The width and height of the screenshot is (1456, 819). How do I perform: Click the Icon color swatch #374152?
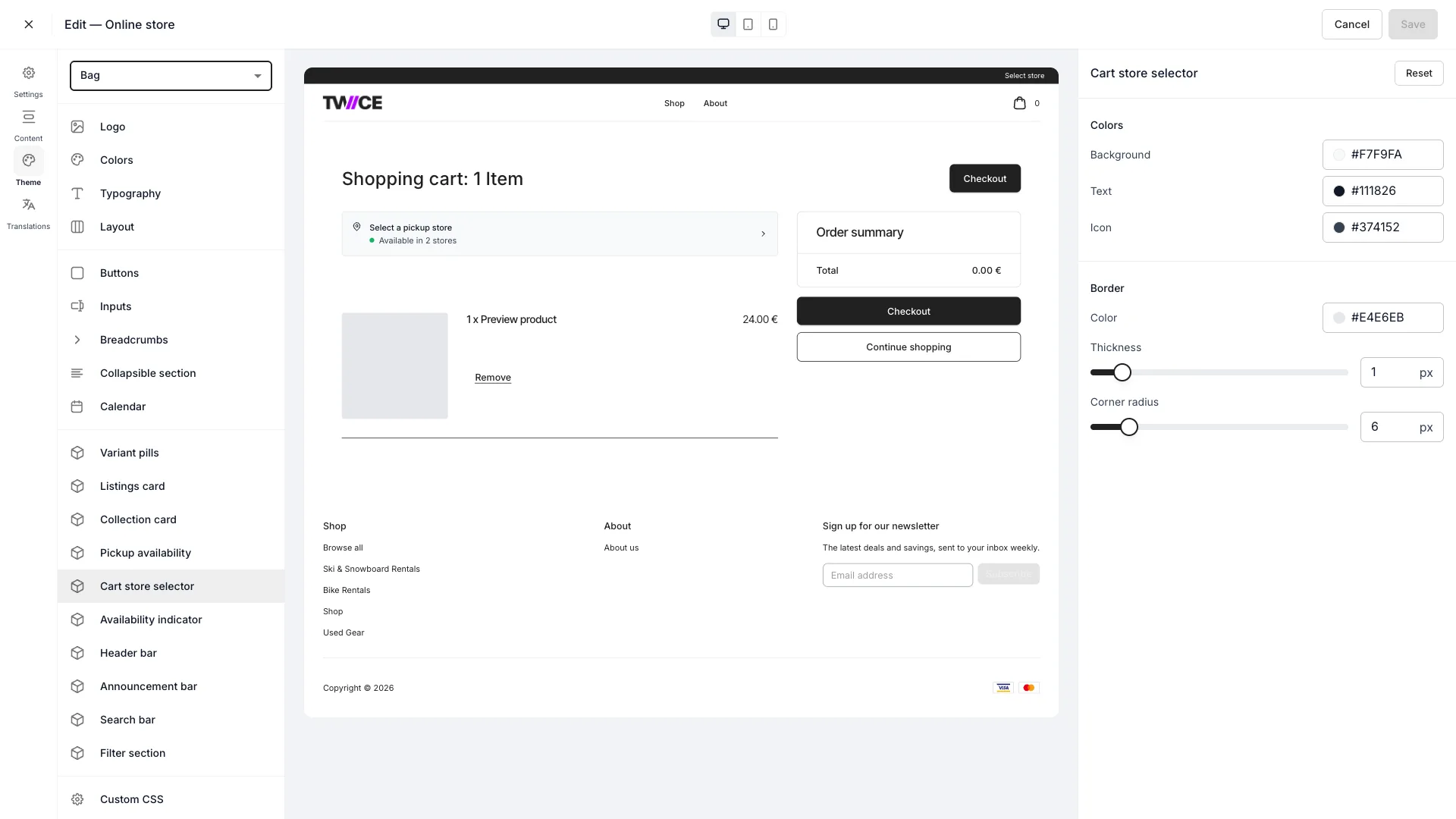(x=1339, y=227)
